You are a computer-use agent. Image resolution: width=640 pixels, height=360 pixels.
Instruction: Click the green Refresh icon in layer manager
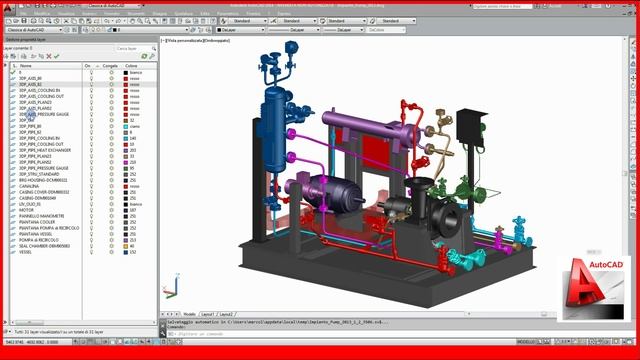coord(144,56)
